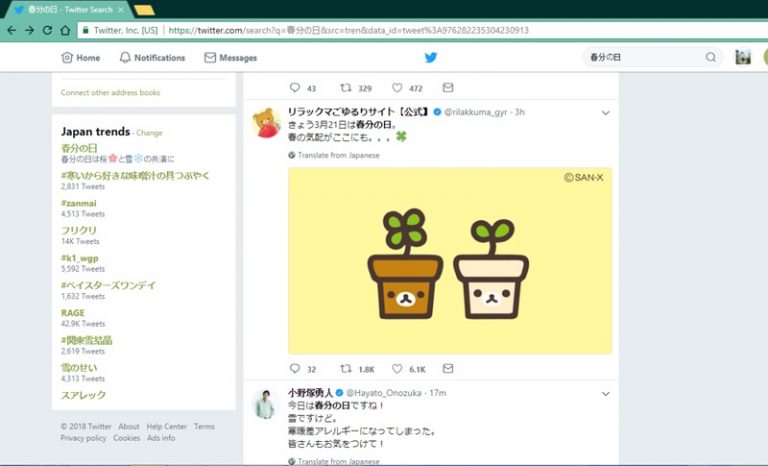Open the Ads info footer link

tap(161, 438)
